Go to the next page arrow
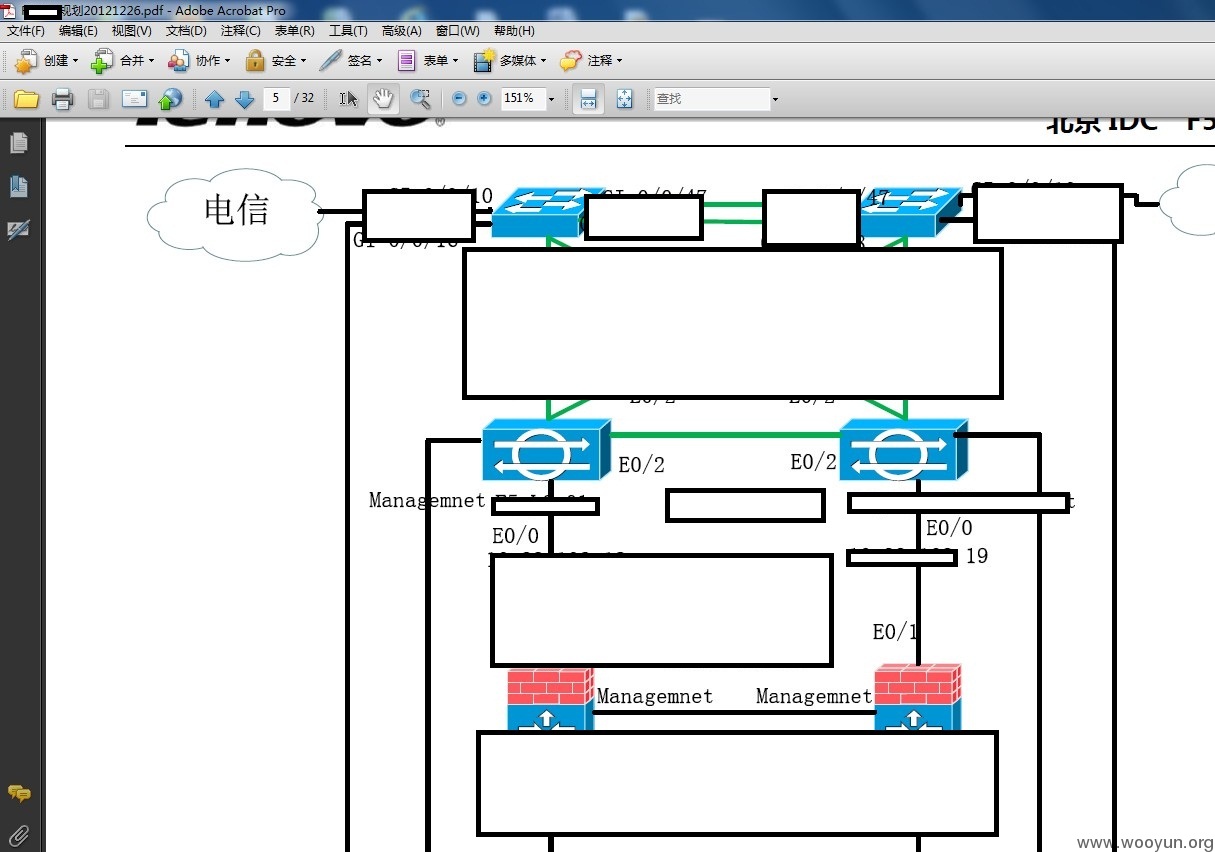This screenshot has width=1215, height=852. pos(244,99)
